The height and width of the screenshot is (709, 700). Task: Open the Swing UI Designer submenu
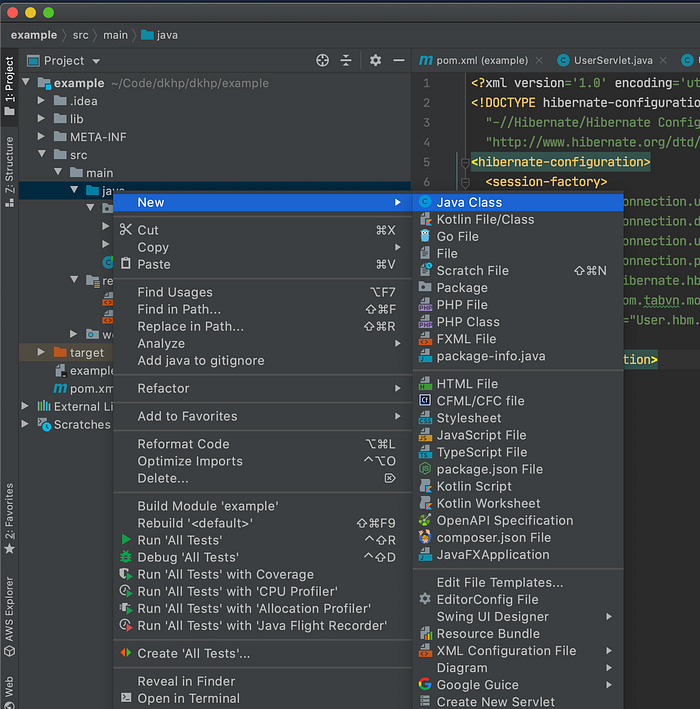click(x=518, y=616)
